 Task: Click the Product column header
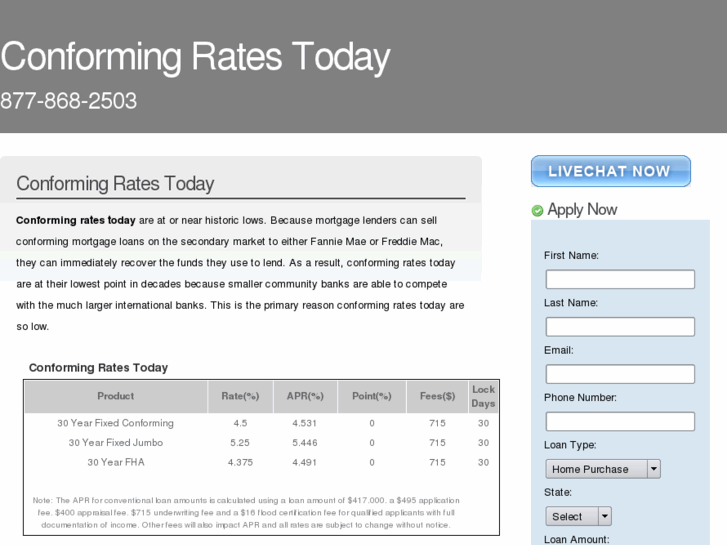[116, 397]
